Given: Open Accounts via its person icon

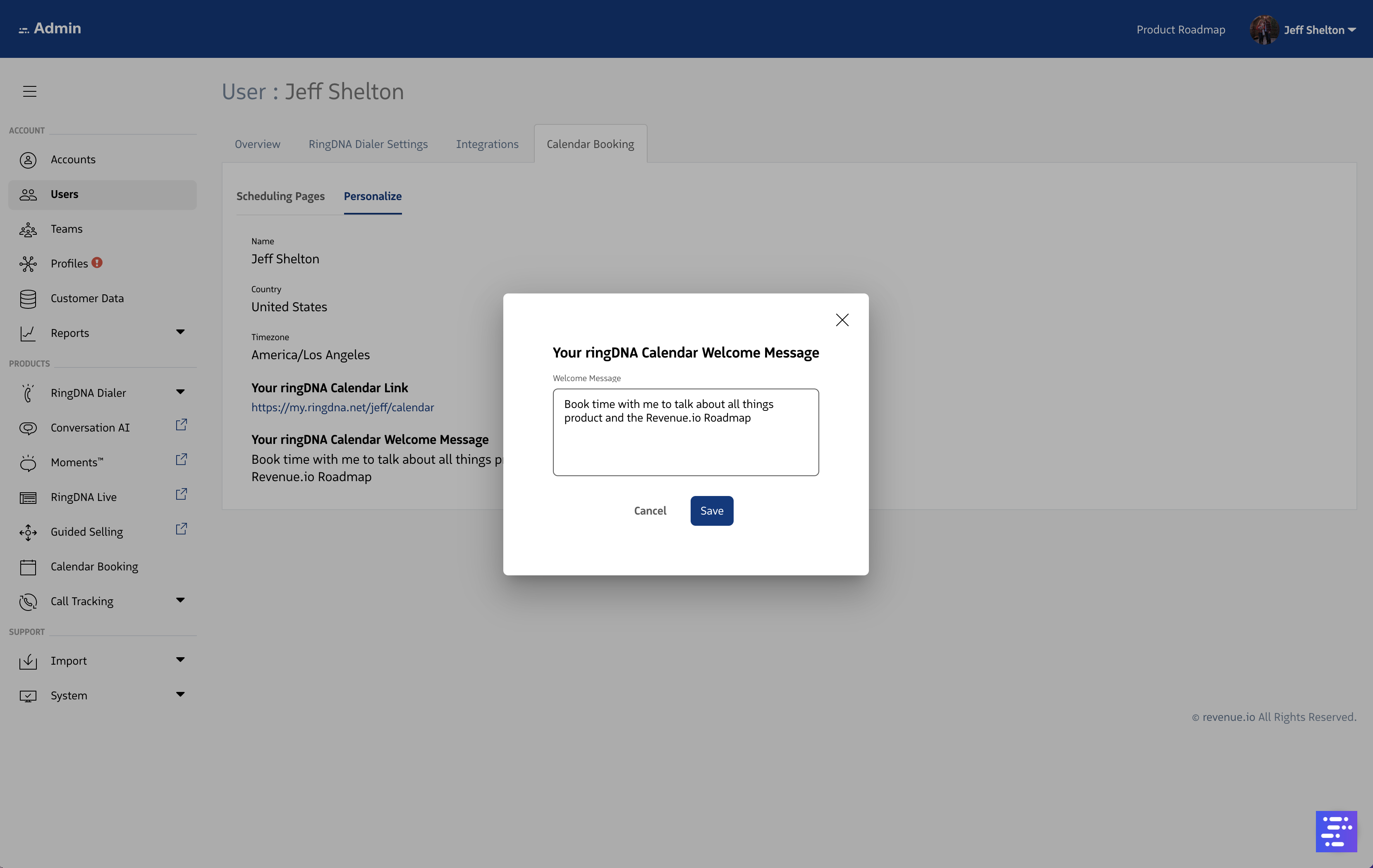Looking at the screenshot, I should 28,160.
